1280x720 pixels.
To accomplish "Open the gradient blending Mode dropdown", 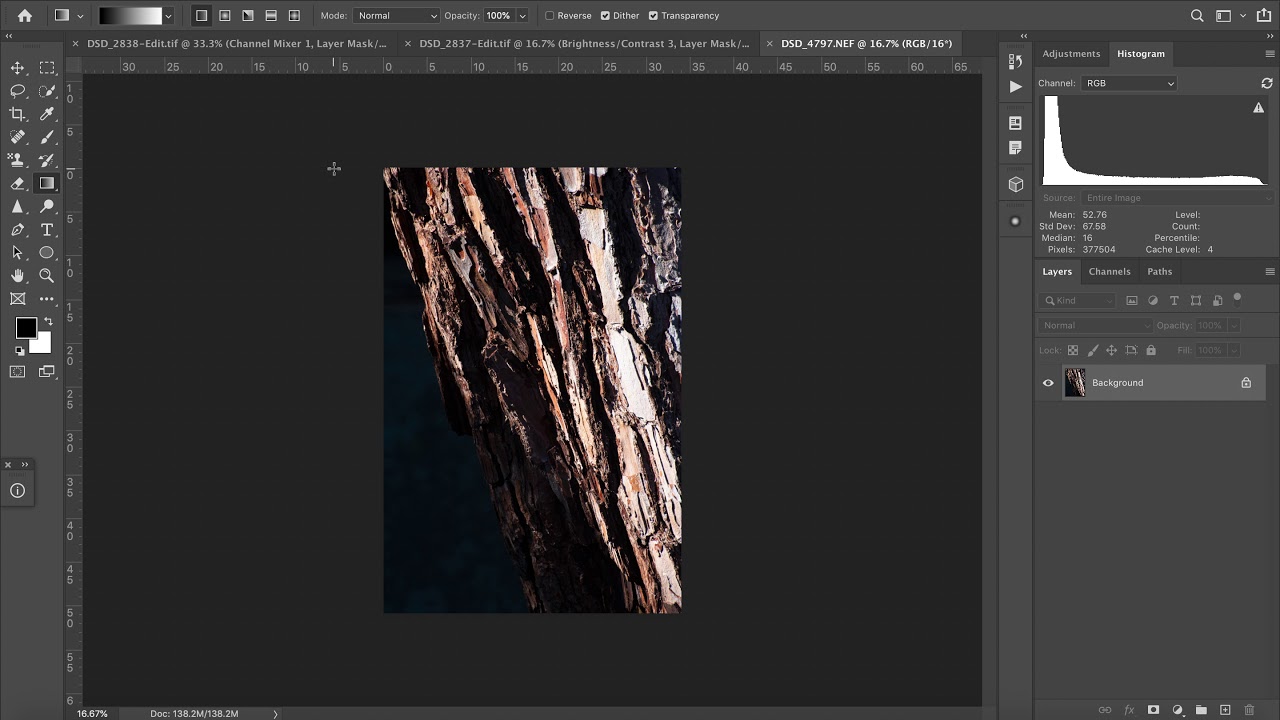I will coord(396,16).
